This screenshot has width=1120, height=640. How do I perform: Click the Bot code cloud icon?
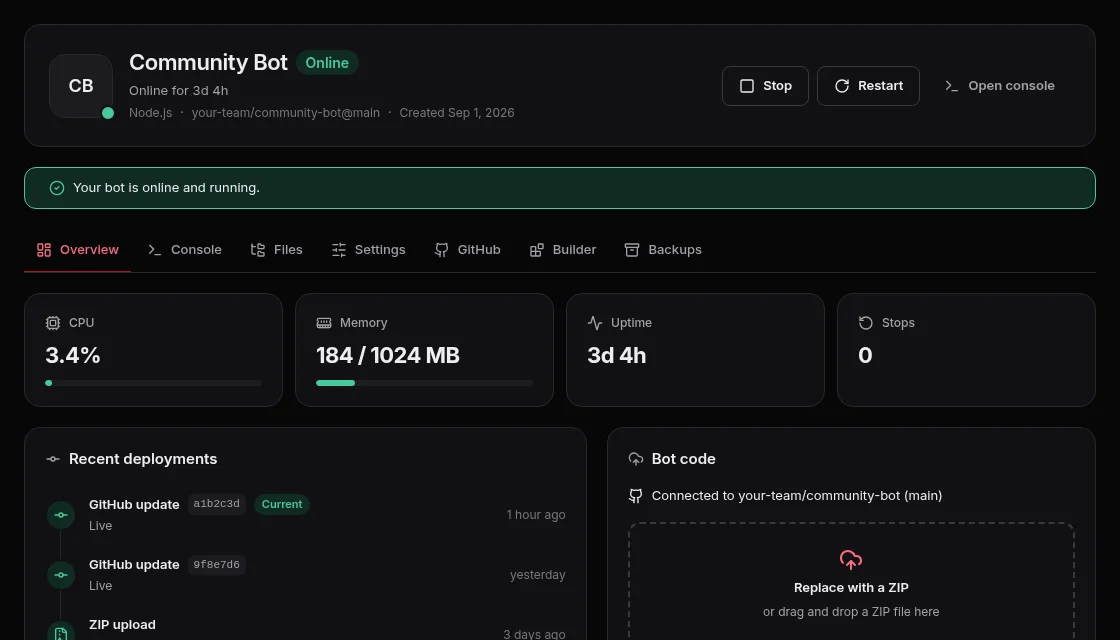[x=636, y=459]
